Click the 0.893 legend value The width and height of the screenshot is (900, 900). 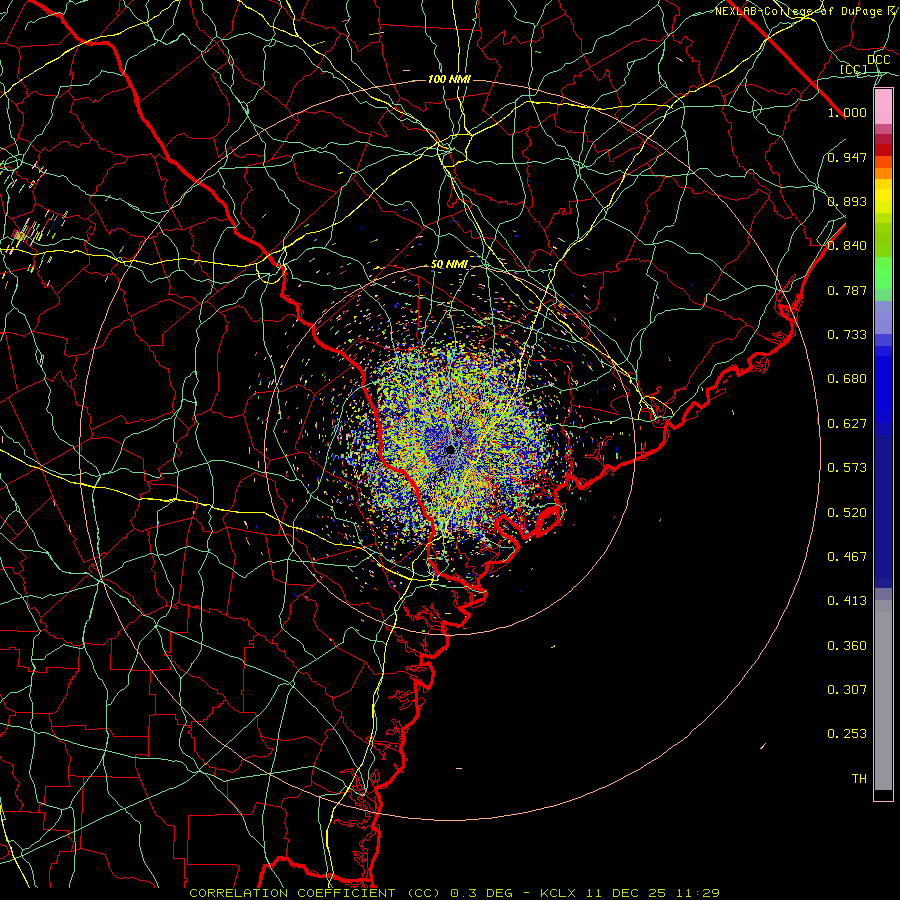pos(847,201)
